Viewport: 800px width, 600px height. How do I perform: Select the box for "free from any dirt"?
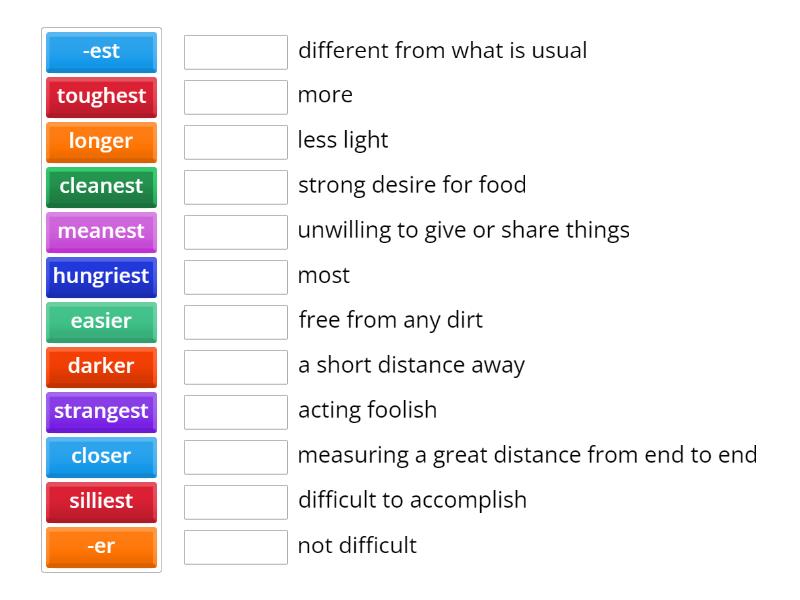235,322
